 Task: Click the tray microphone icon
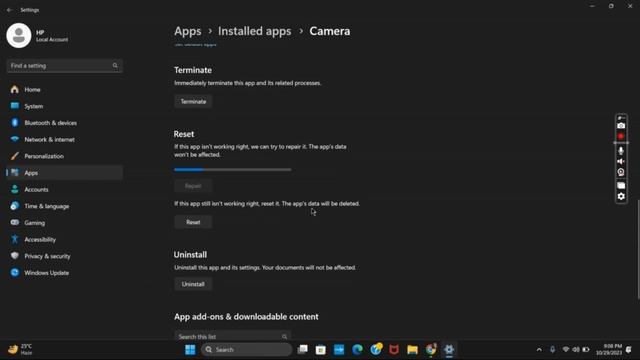point(552,350)
